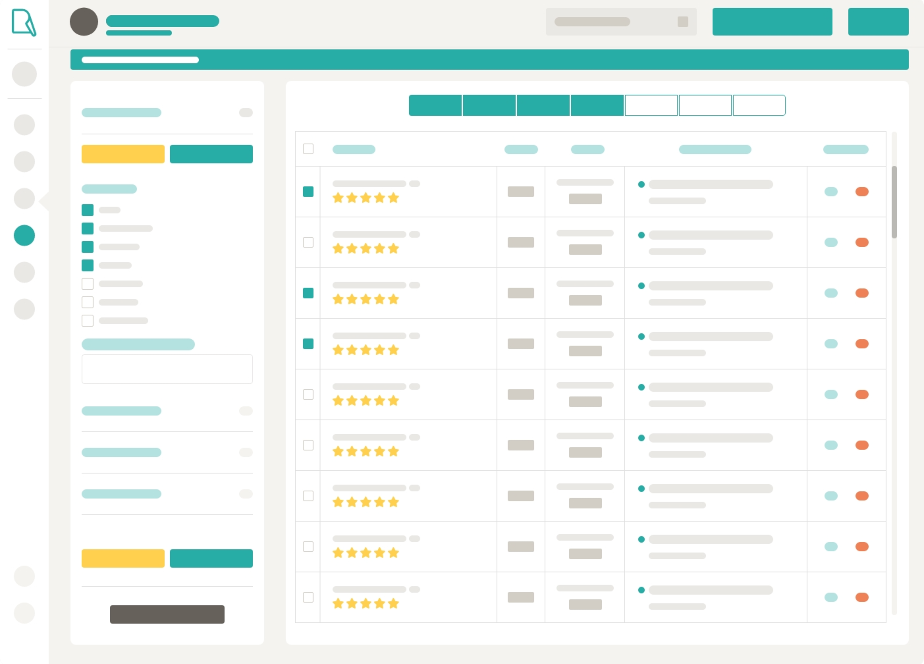The image size is (924, 664).
Task: Click the third gray navigation rail icon
Action: [x=25, y=162]
